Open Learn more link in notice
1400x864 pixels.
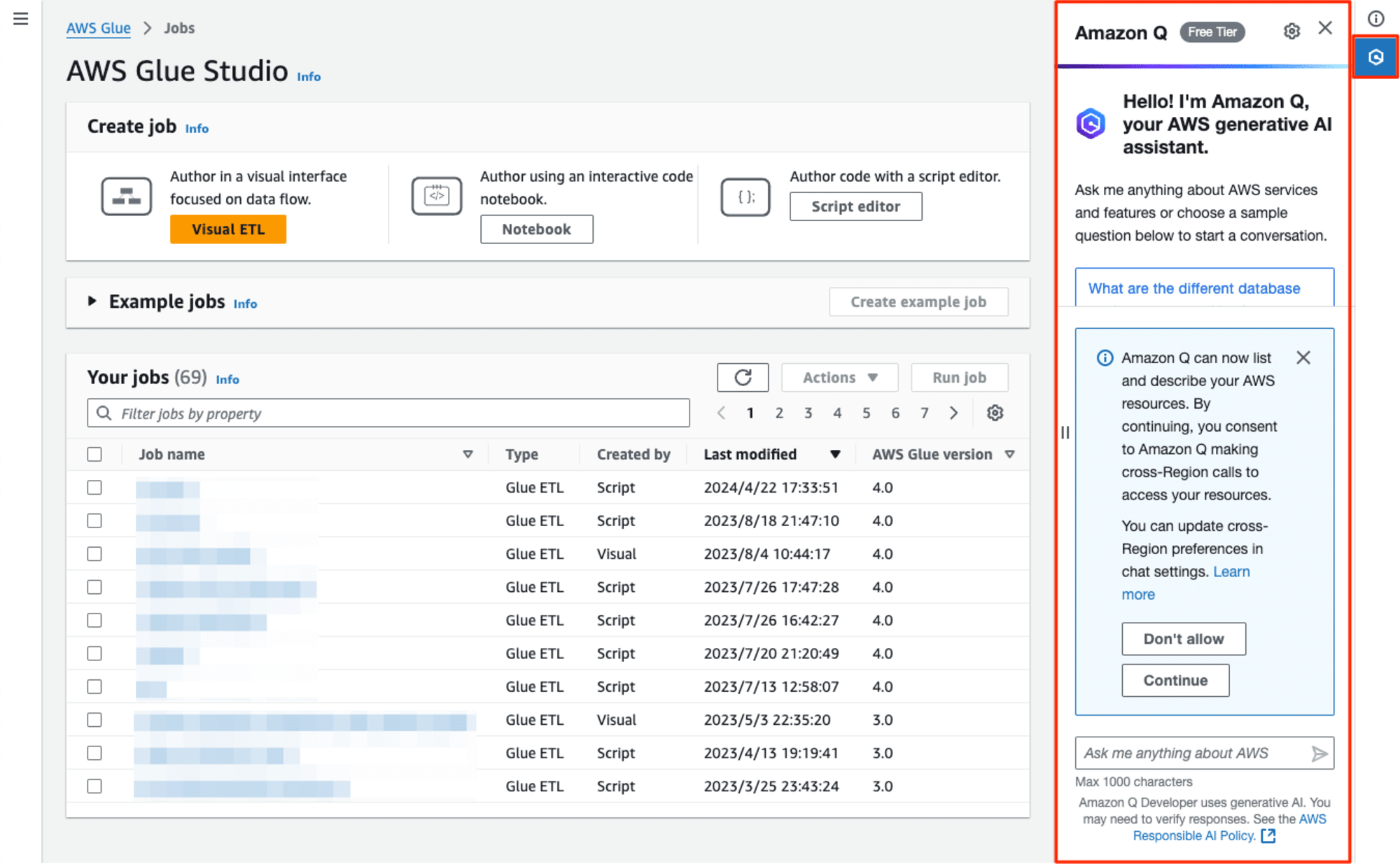tap(1186, 583)
